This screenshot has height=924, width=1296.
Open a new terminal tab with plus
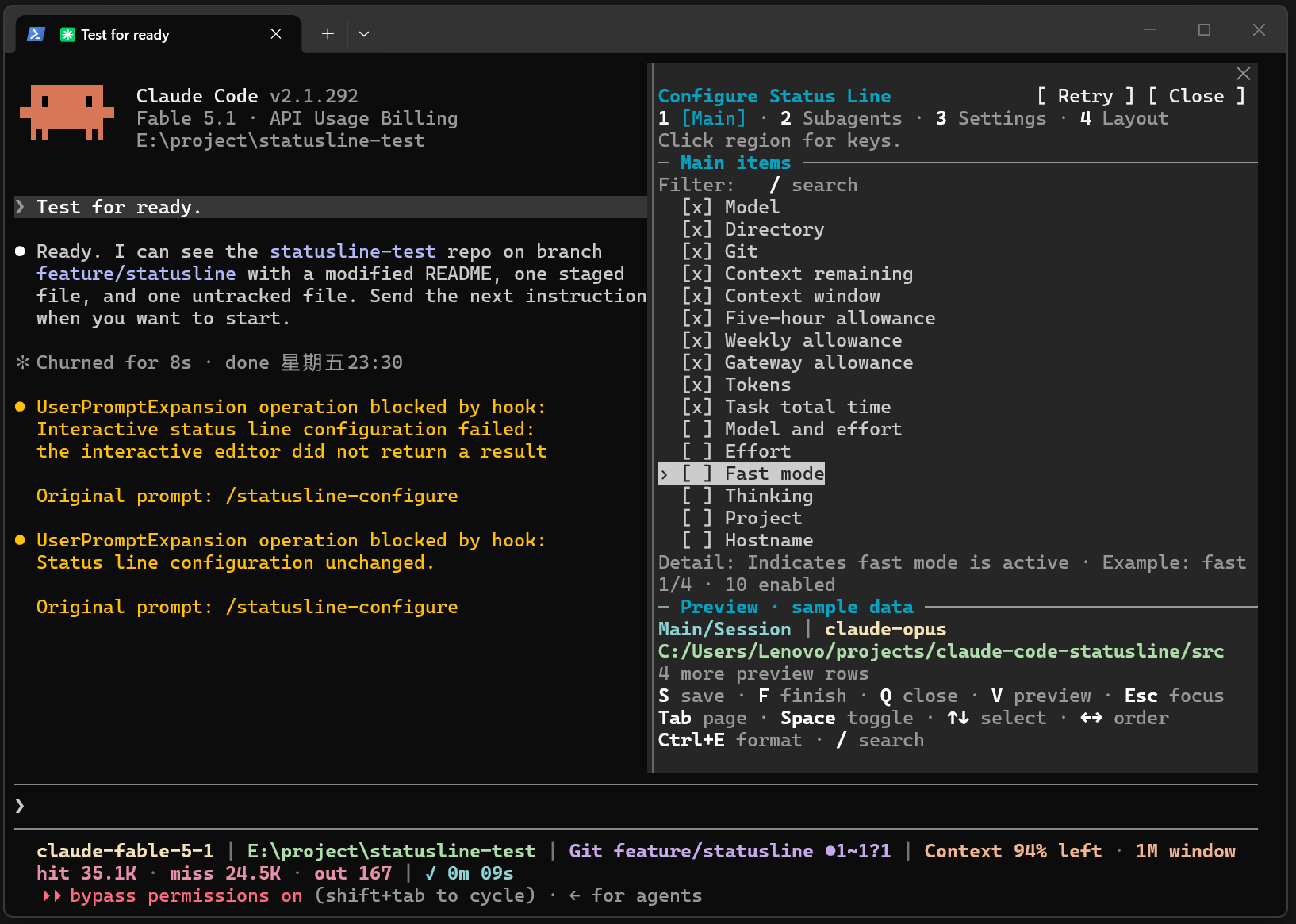tap(328, 33)
